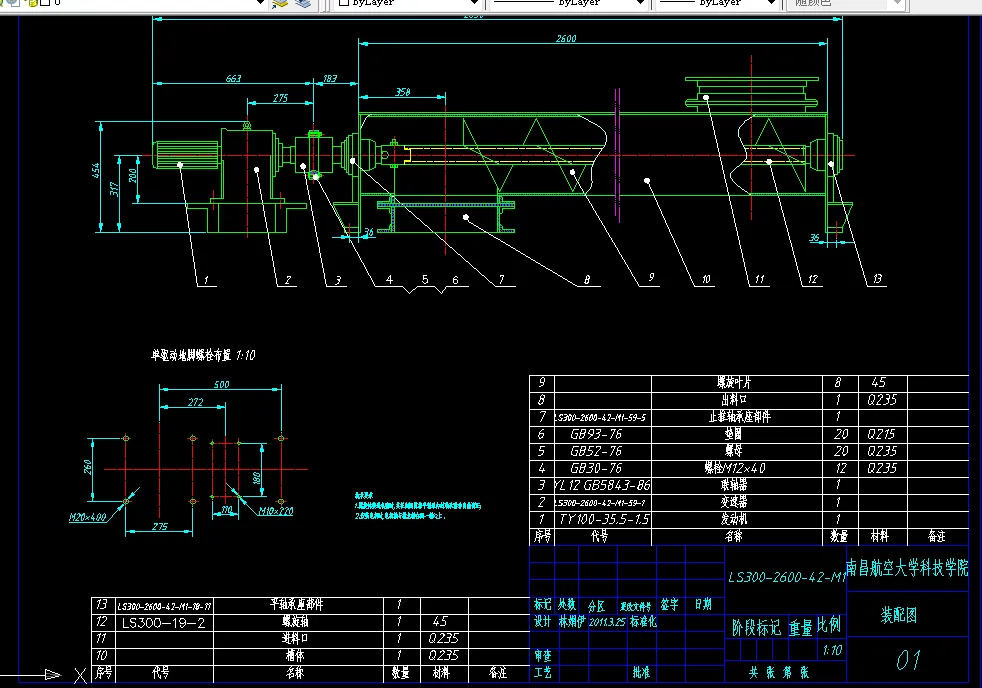
Task: Click the layer previous stack icon
Action: pyautogui.click(x=303, y=3)
